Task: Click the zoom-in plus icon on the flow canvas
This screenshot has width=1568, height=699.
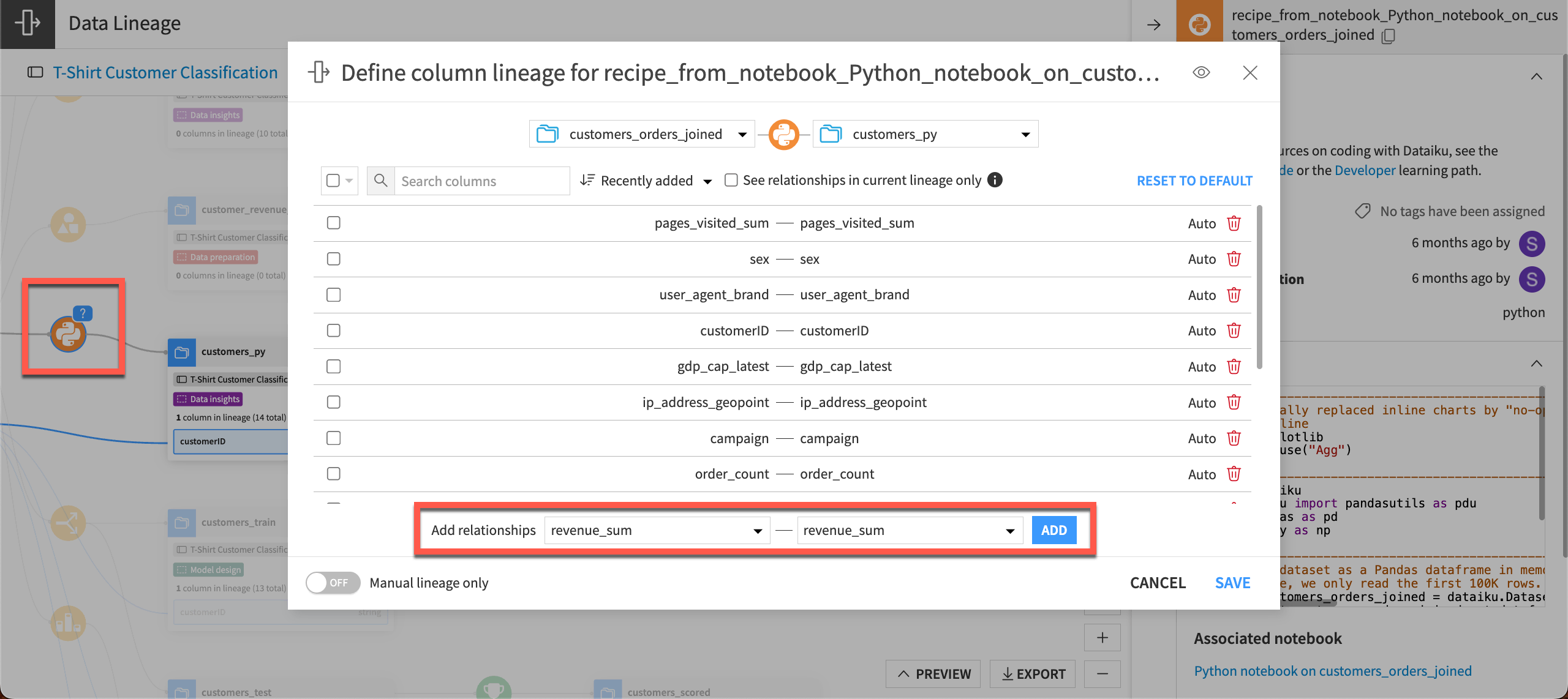Action: coord(1102,637)
